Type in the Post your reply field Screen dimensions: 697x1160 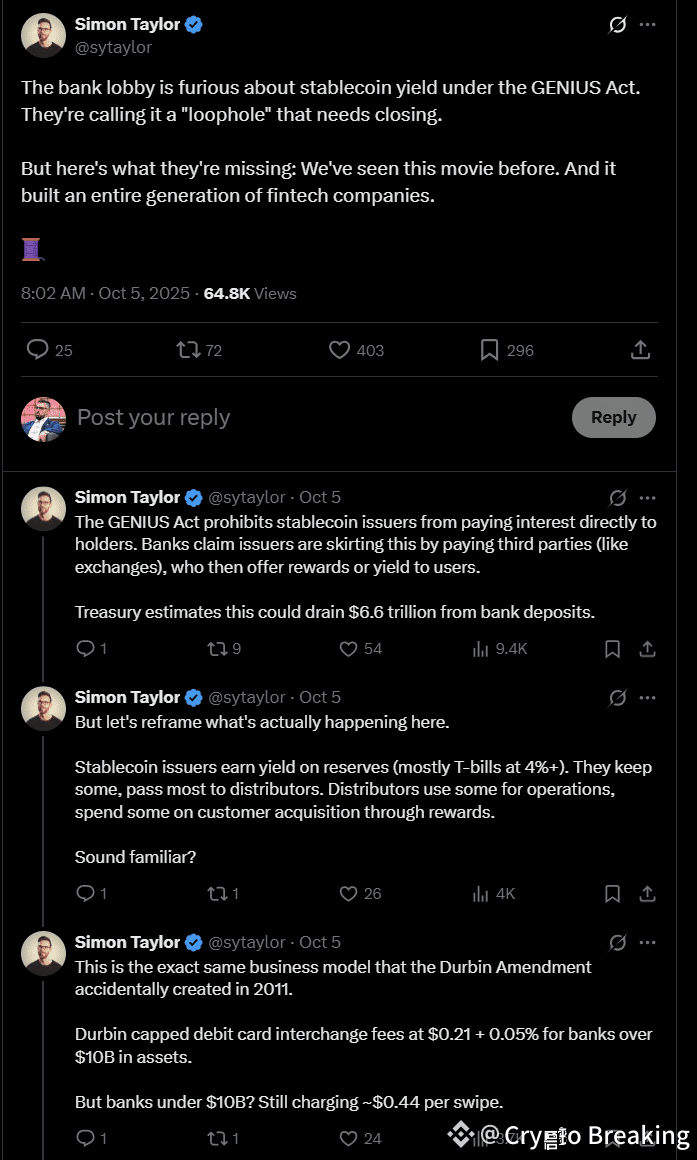tap(300, 418)
